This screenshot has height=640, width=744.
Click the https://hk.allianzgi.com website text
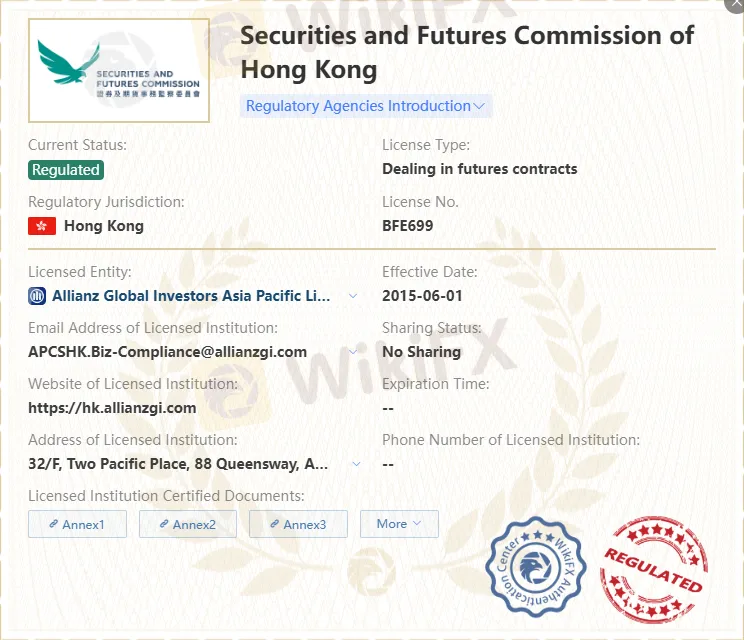click(x=112, y=408)
